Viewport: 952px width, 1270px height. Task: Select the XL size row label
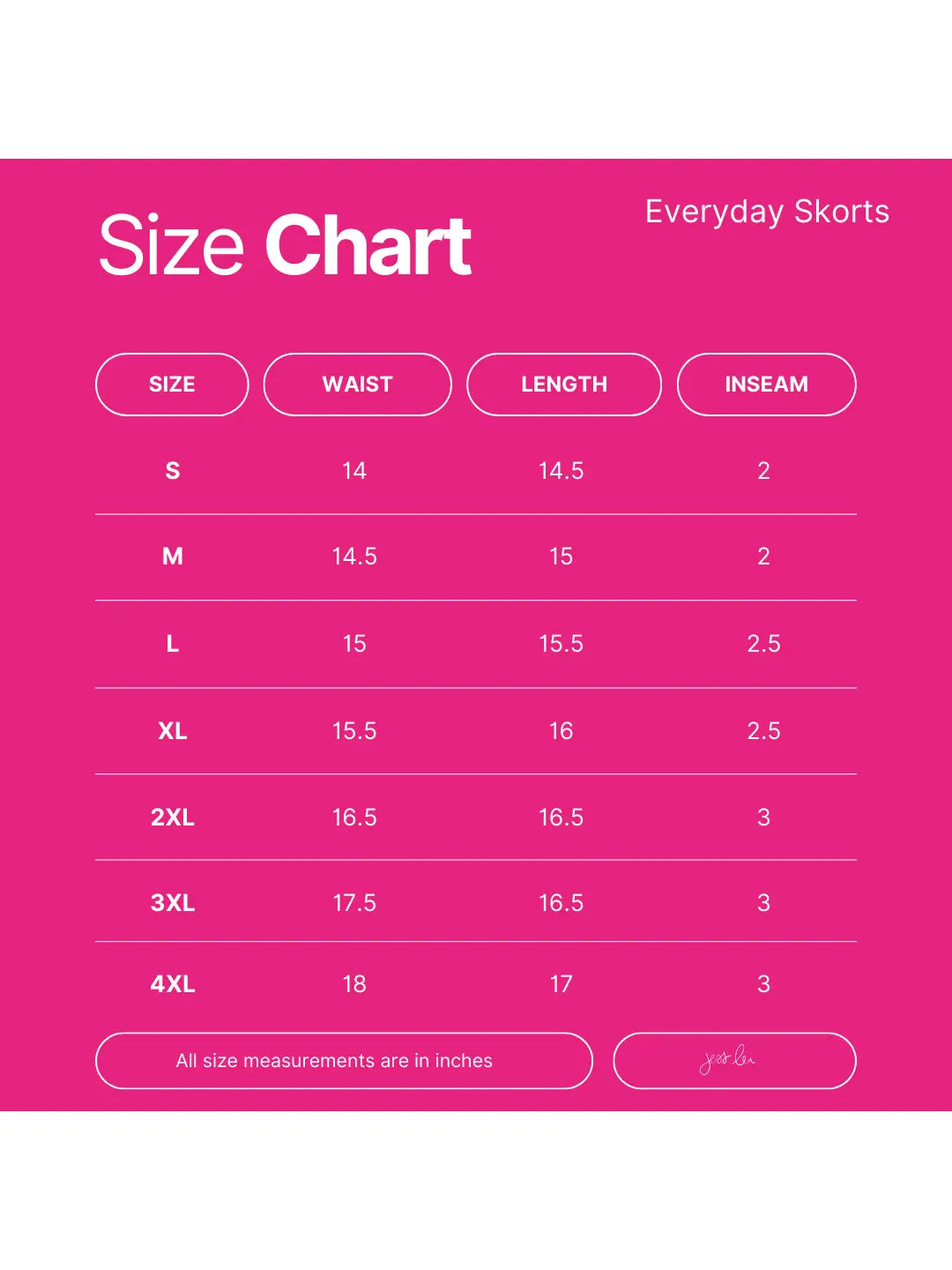[173, 731]
